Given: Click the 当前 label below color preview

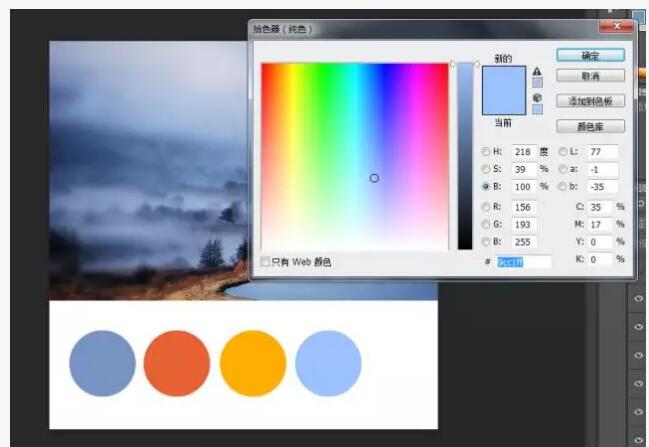Looking at the screenshot, I should [x=503, y=123].
